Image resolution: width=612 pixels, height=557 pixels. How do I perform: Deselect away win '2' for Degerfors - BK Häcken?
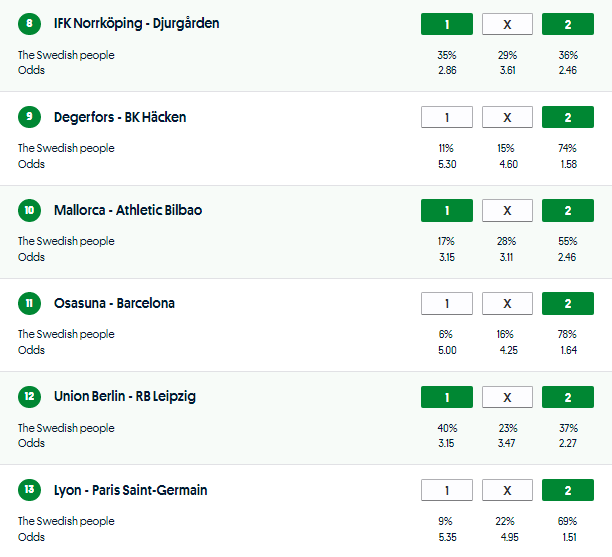pos(567,118)
